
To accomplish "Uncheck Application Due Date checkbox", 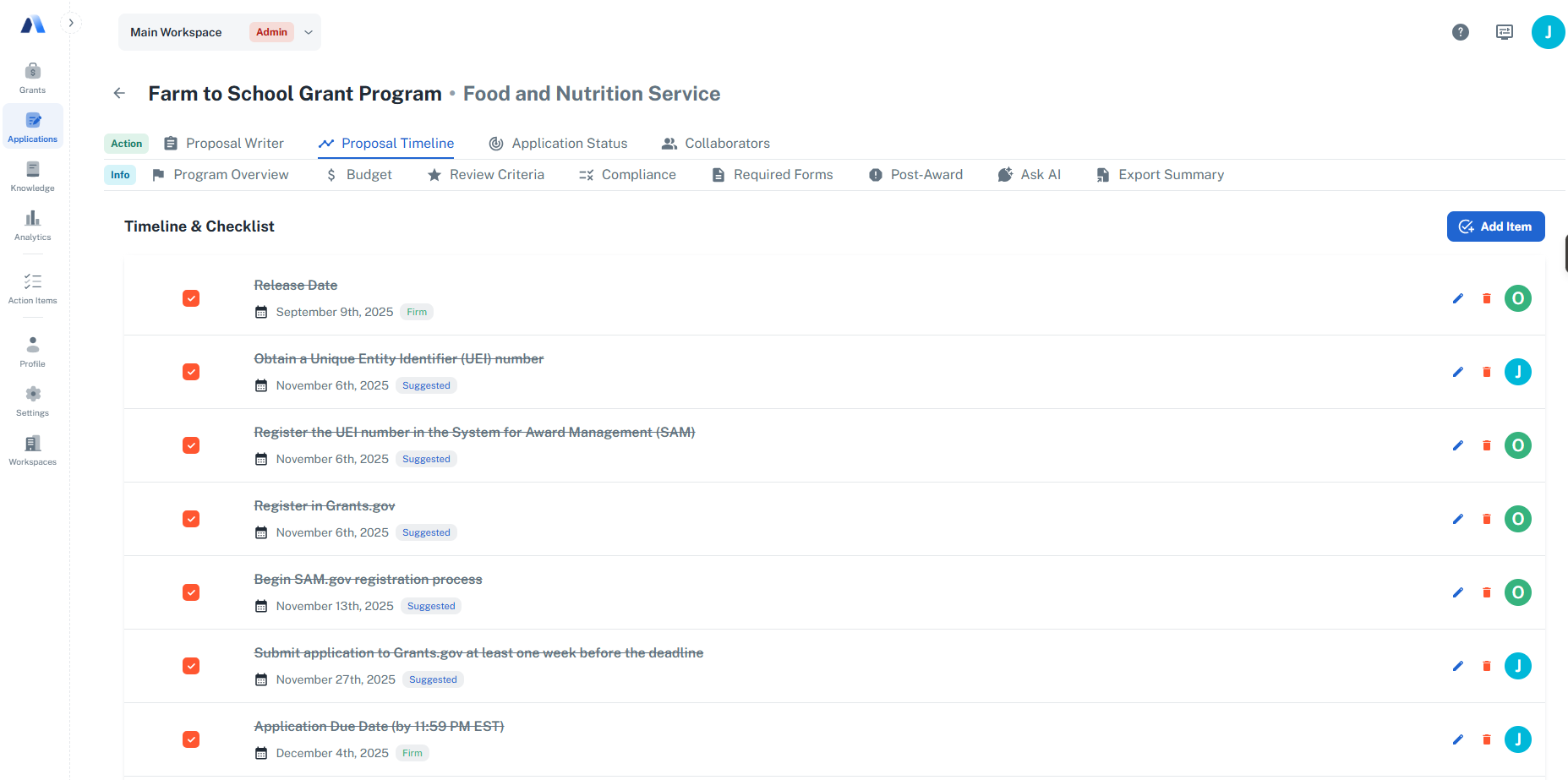I will pos(191,739).
